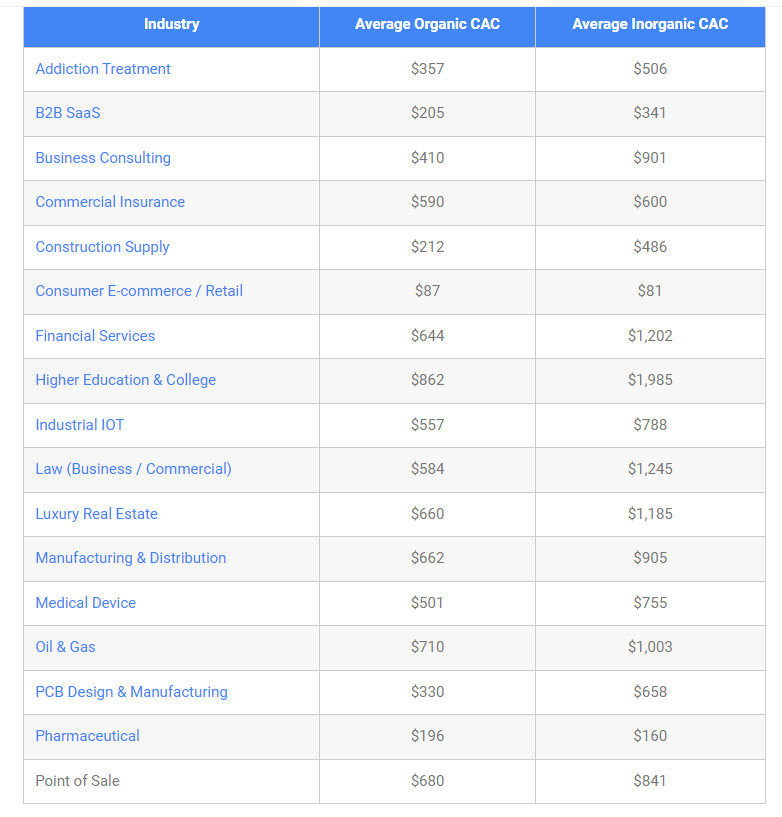Open the Luxury Real Estate link
This screenshot has height=817, width=782.
pos(96,514)
